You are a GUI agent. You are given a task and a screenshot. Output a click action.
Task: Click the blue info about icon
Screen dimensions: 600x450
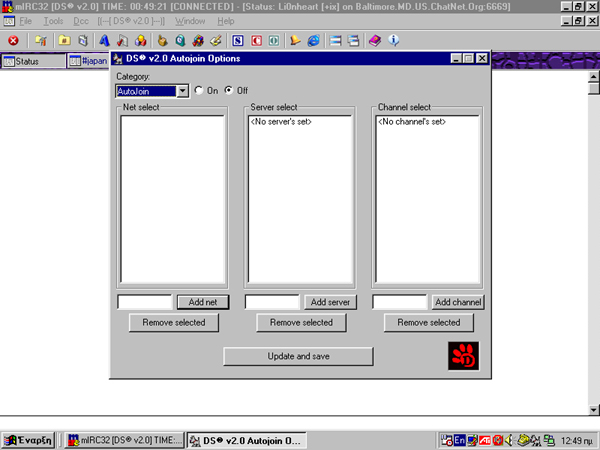[393, 41]
